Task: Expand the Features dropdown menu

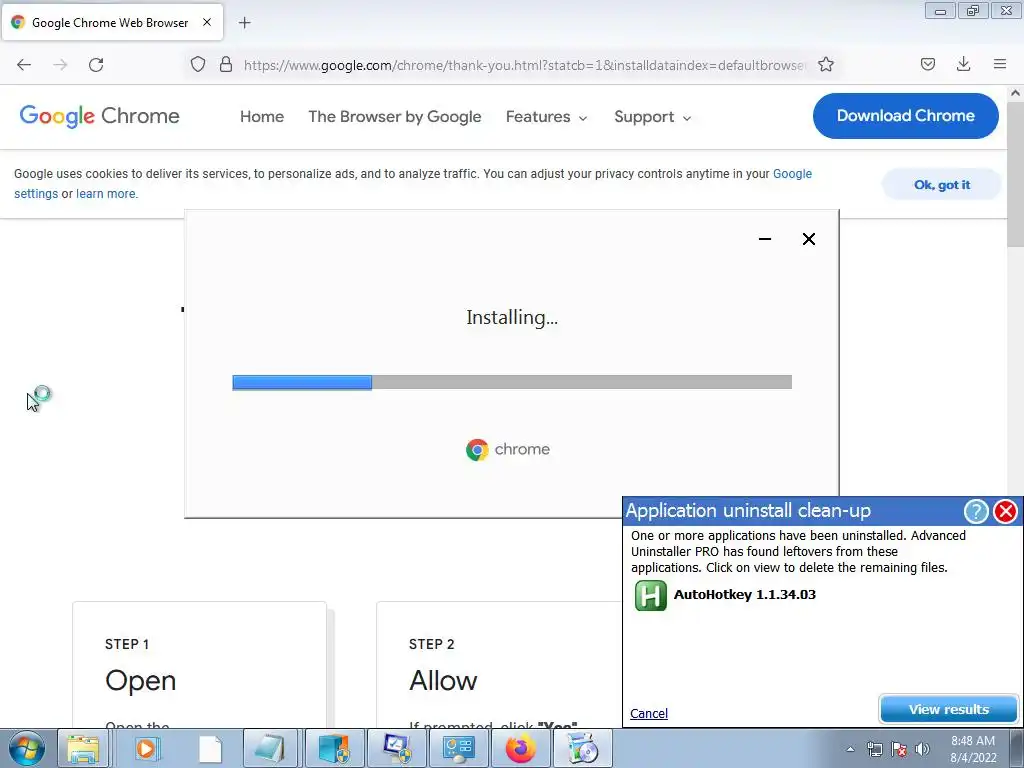Action: coord(547,117)
